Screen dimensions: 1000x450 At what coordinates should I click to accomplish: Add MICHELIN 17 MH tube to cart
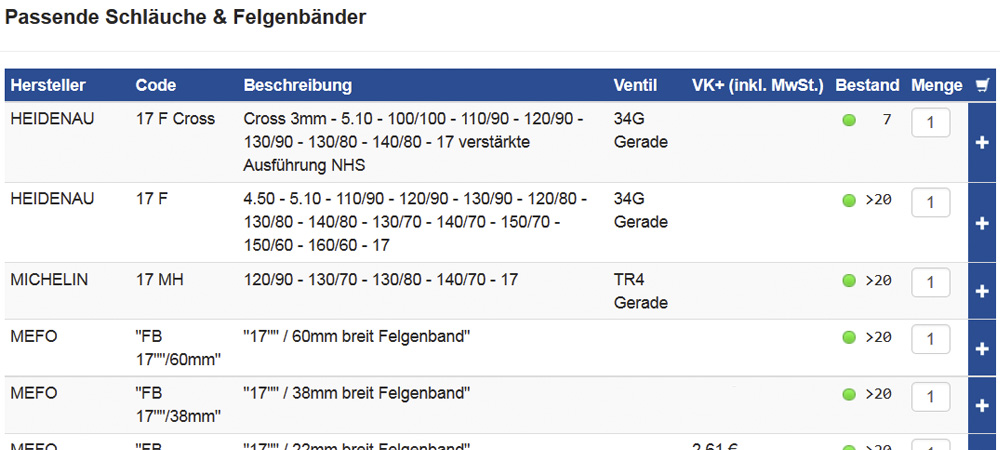[983, 291]
